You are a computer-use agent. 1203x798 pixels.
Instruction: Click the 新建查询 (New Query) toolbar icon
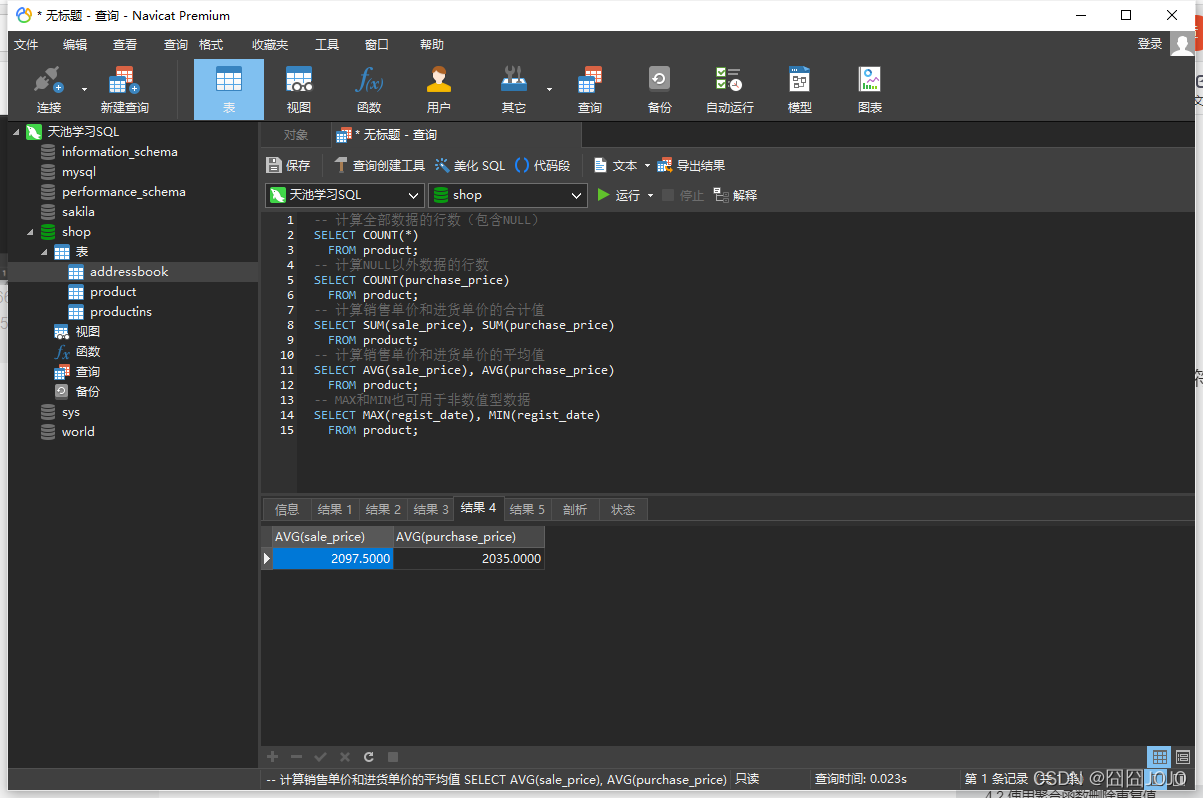click(124, 90)
